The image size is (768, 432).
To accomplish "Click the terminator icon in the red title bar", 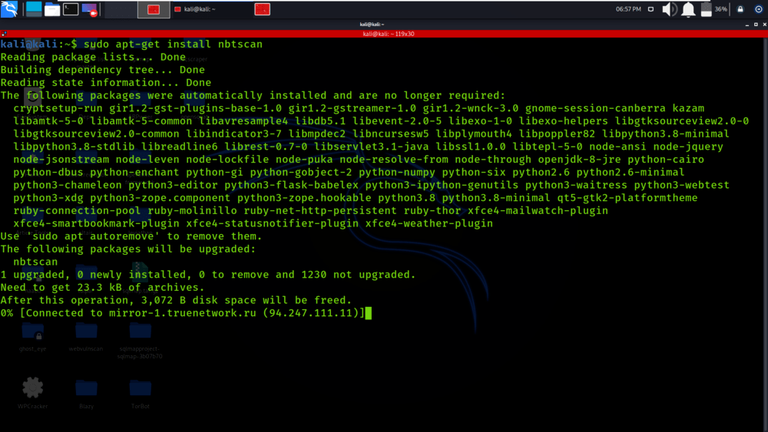I will point(4,34).
